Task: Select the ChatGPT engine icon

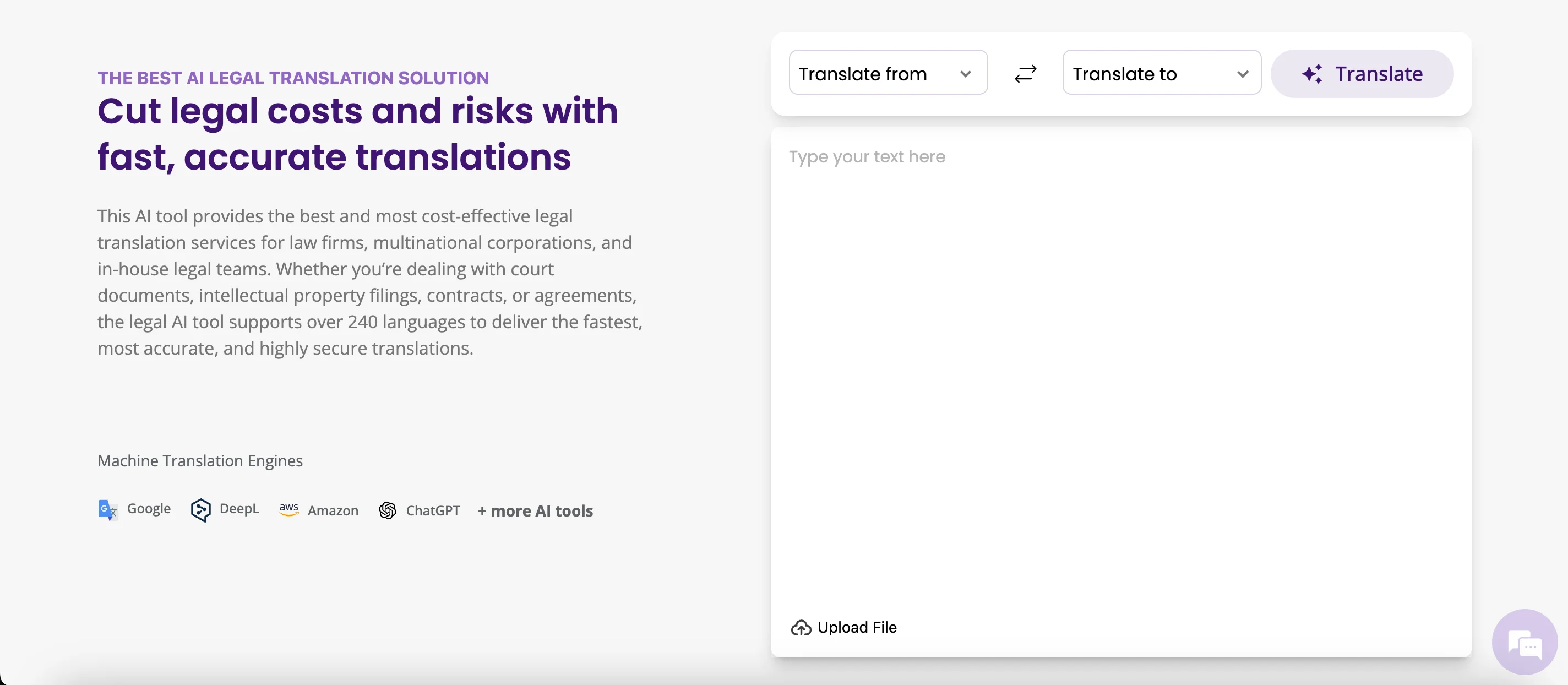Action: click(388, 512)
